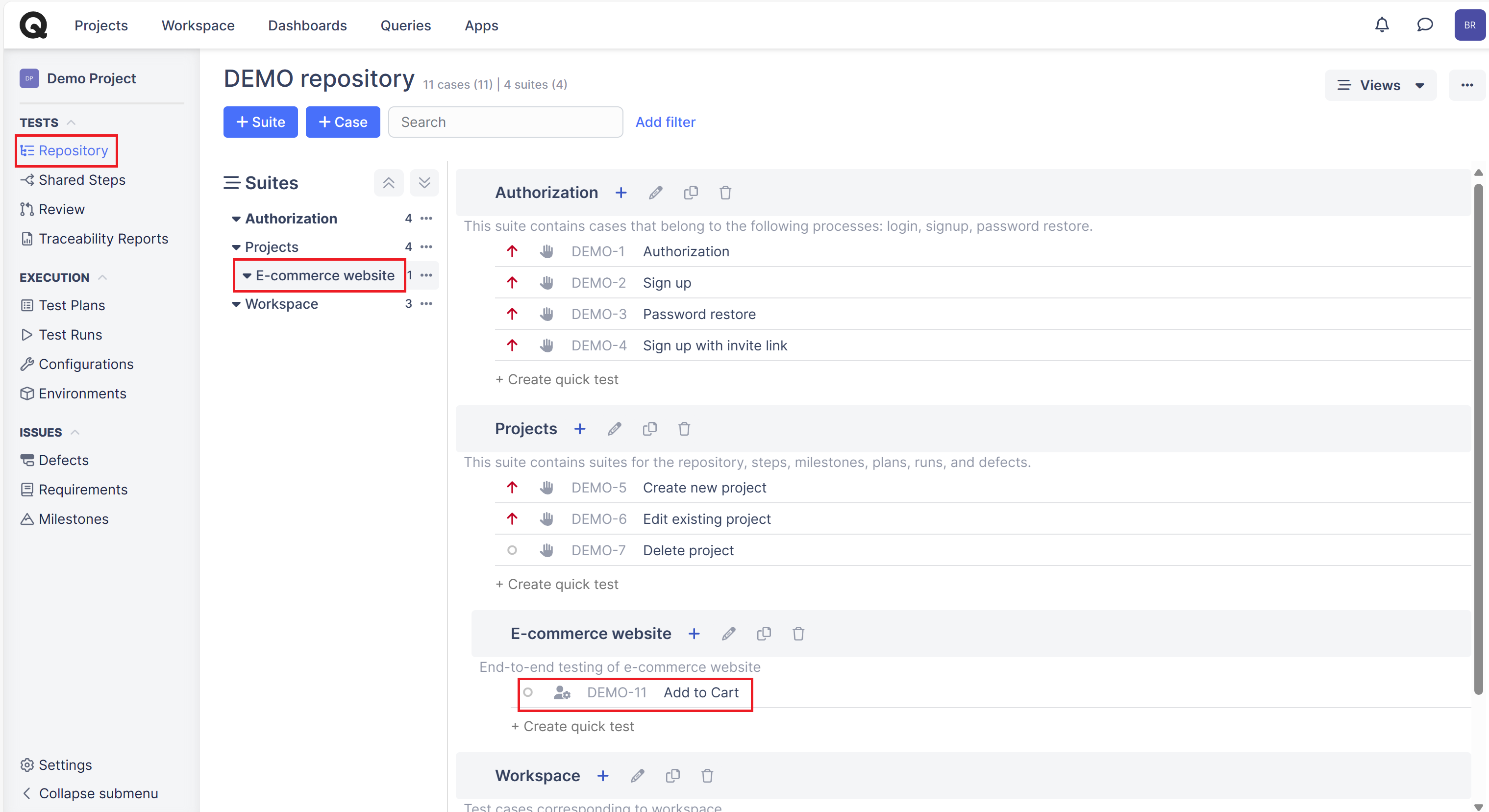The image size is (1489, 812).
Task: Click trash icon for Projects suite
Action: point(684,429)
